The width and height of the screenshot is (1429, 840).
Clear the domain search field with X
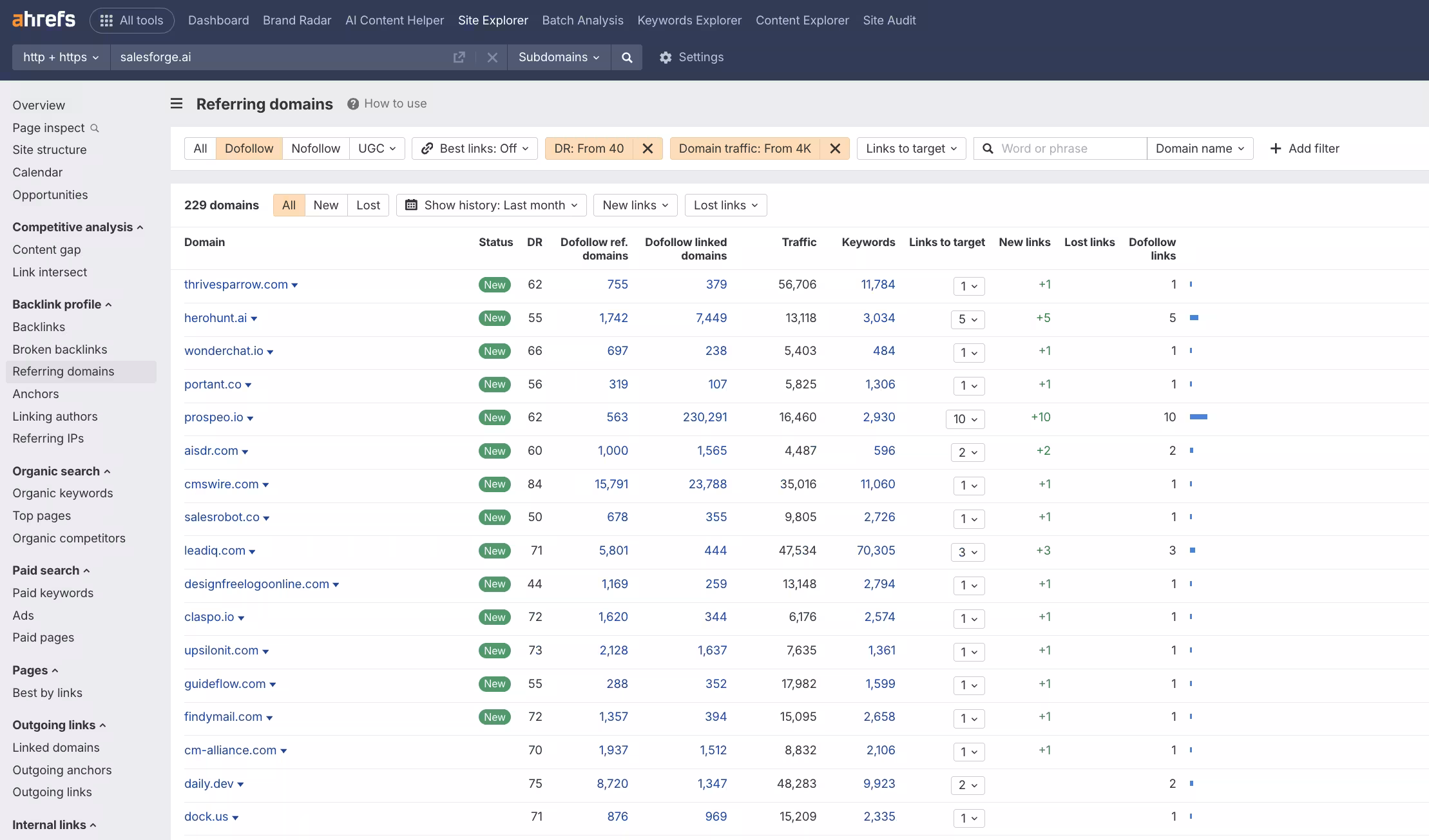coord(492,57)
